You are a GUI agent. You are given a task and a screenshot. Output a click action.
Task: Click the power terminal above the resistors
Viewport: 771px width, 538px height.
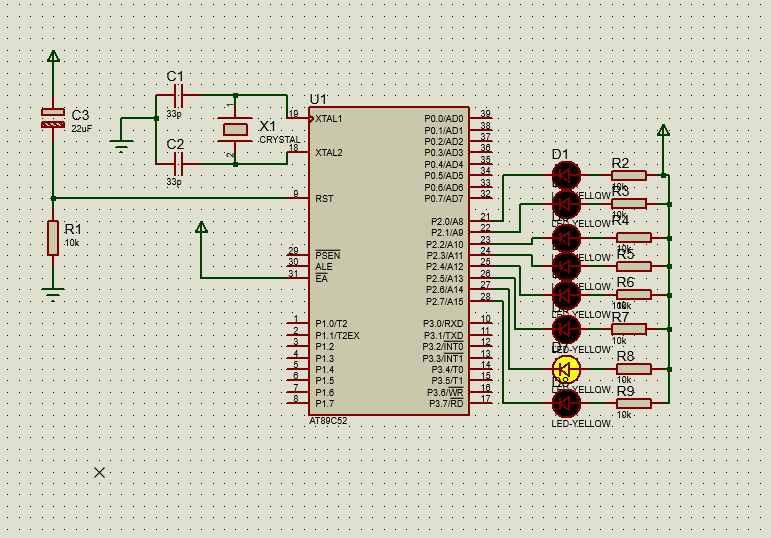coord(663,130)
